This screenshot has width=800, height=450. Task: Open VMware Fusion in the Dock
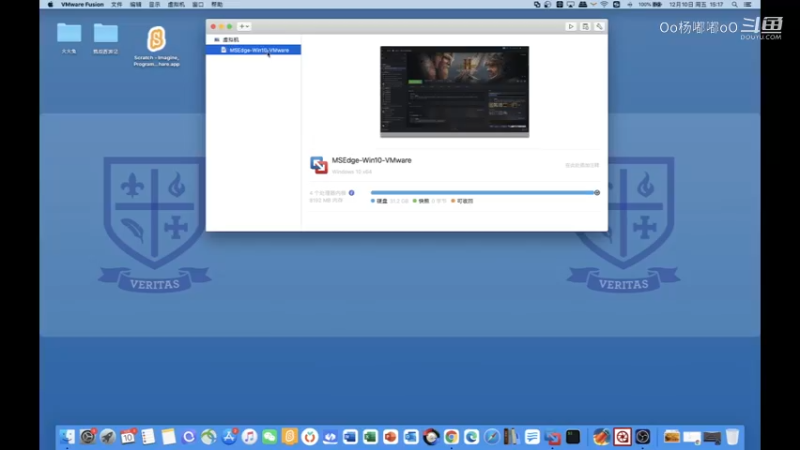click(x=552, y=437)
